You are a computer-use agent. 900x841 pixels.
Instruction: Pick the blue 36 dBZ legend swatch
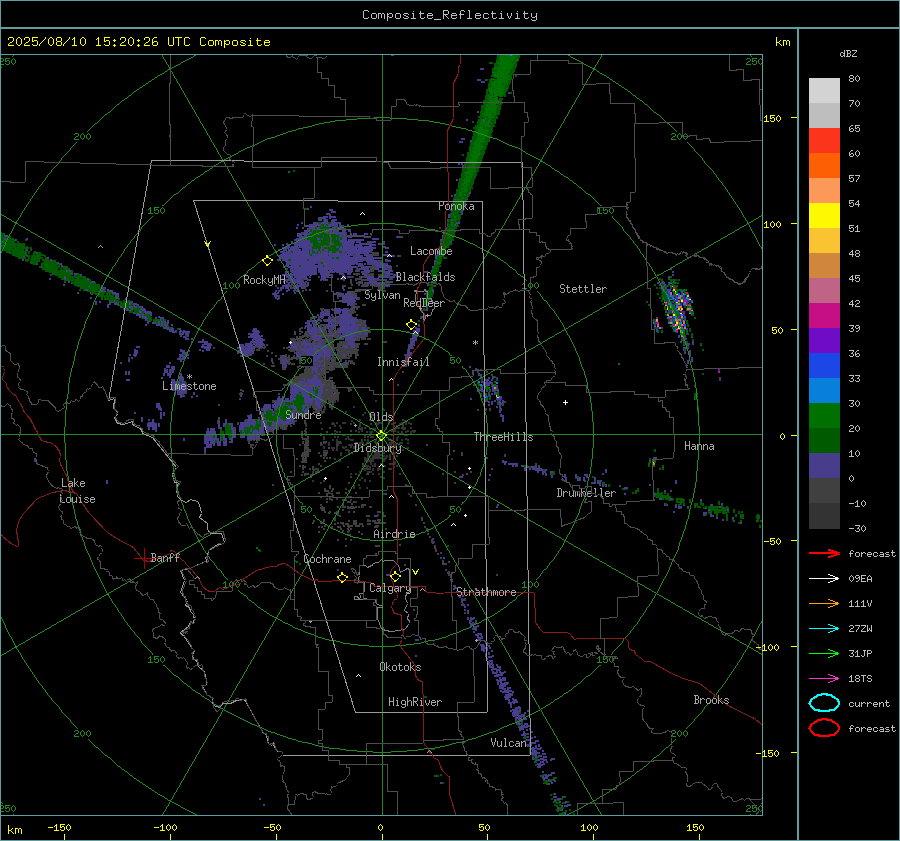(x=824, y=366)
